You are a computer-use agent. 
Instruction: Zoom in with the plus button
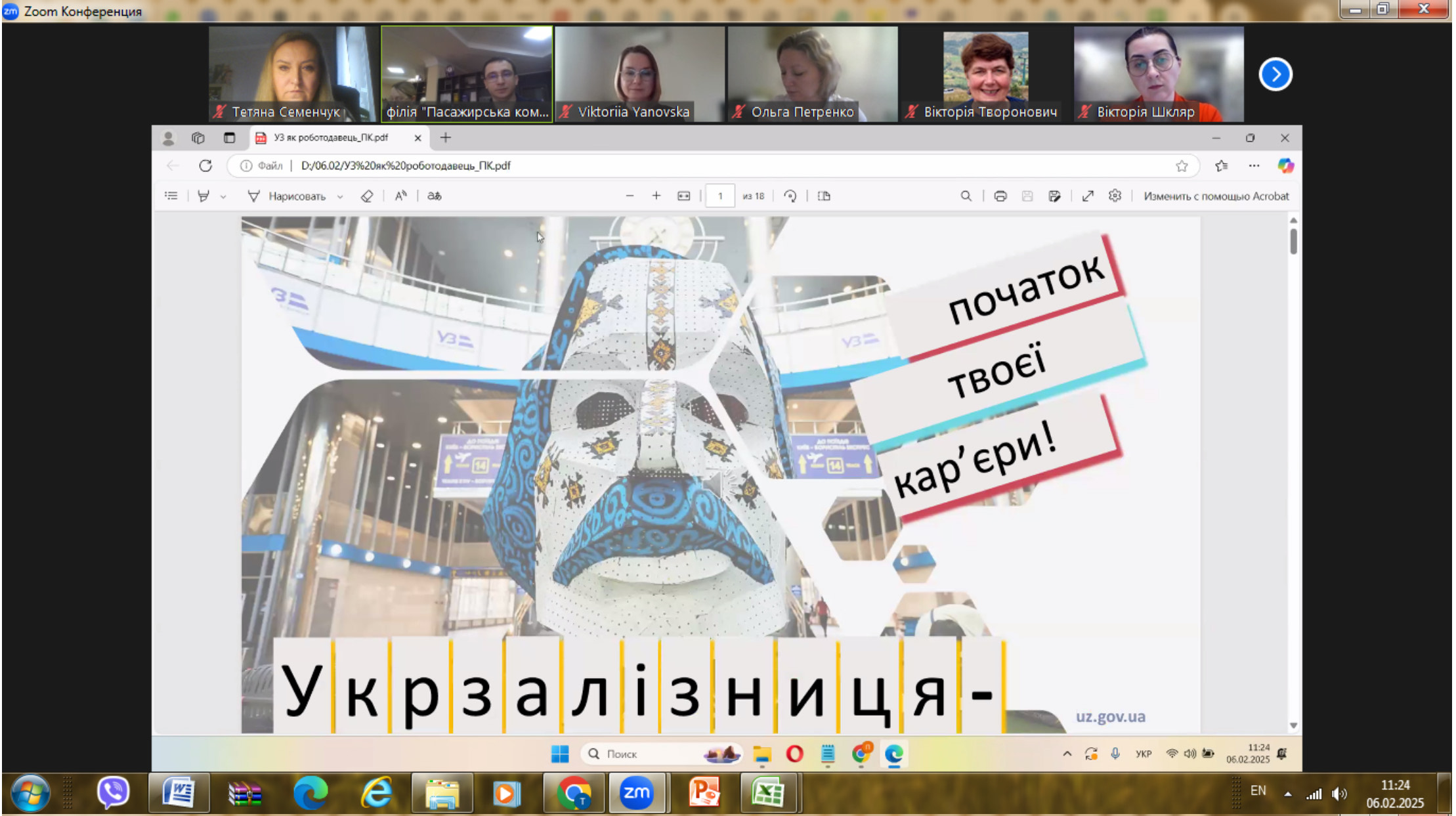pos(656,196)
